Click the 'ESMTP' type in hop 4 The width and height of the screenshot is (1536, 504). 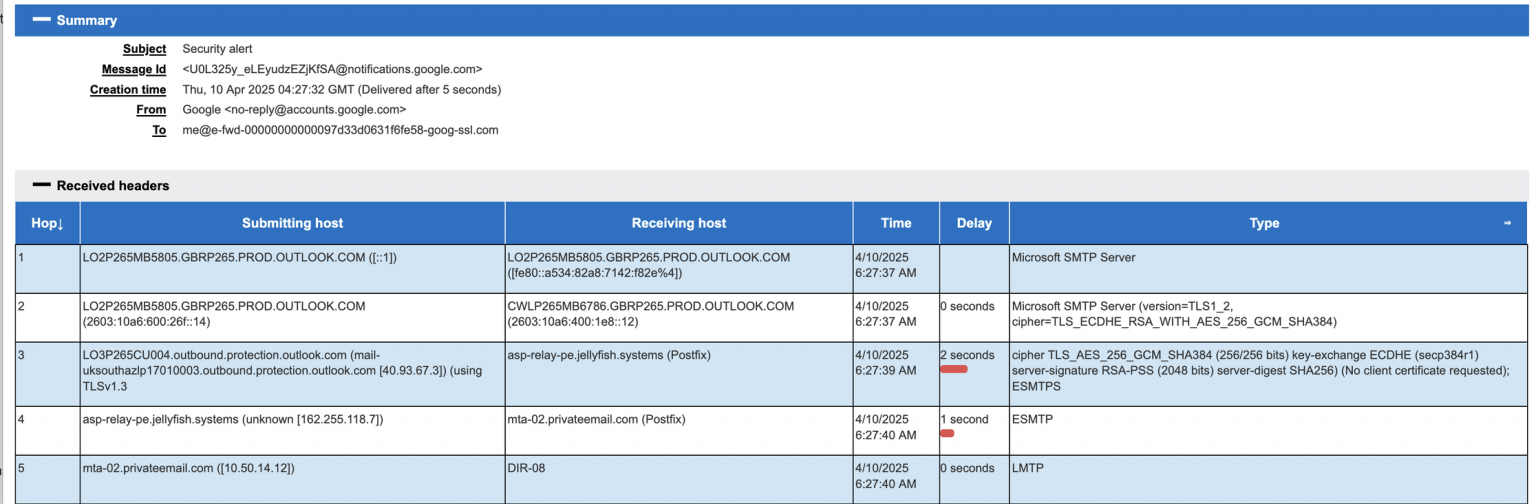pos(1033,419)
